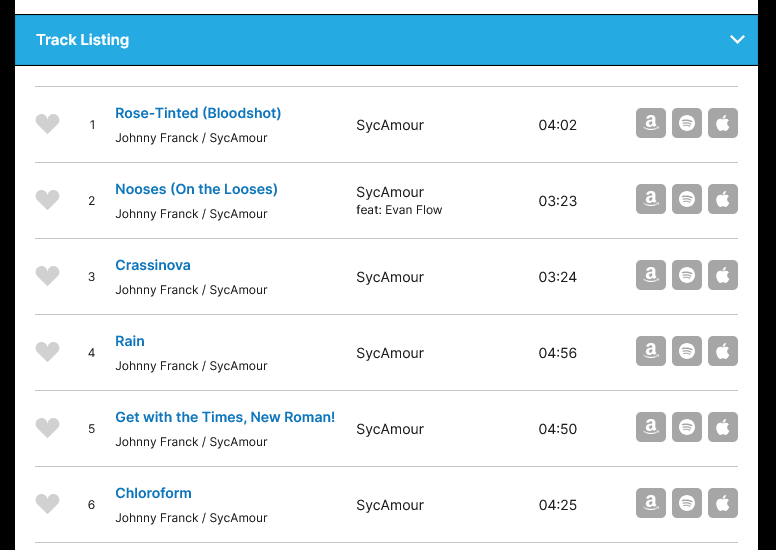Click the Nooses (On the Looses) title
The image size is (776, 550).
(196, 189)
